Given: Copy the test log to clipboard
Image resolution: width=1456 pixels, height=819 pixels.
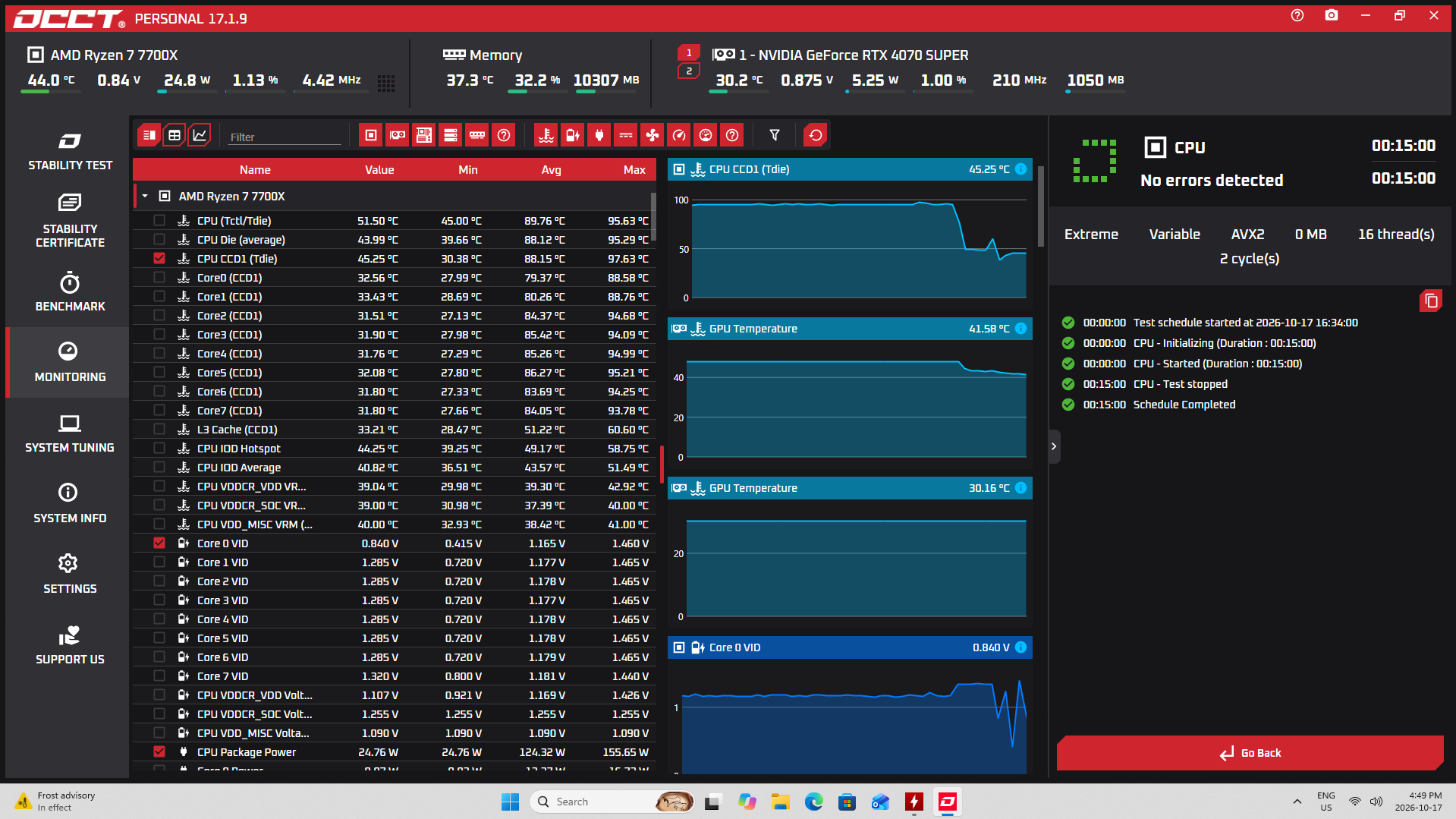Looking at the screenshot, I should tap(1431, 301).
